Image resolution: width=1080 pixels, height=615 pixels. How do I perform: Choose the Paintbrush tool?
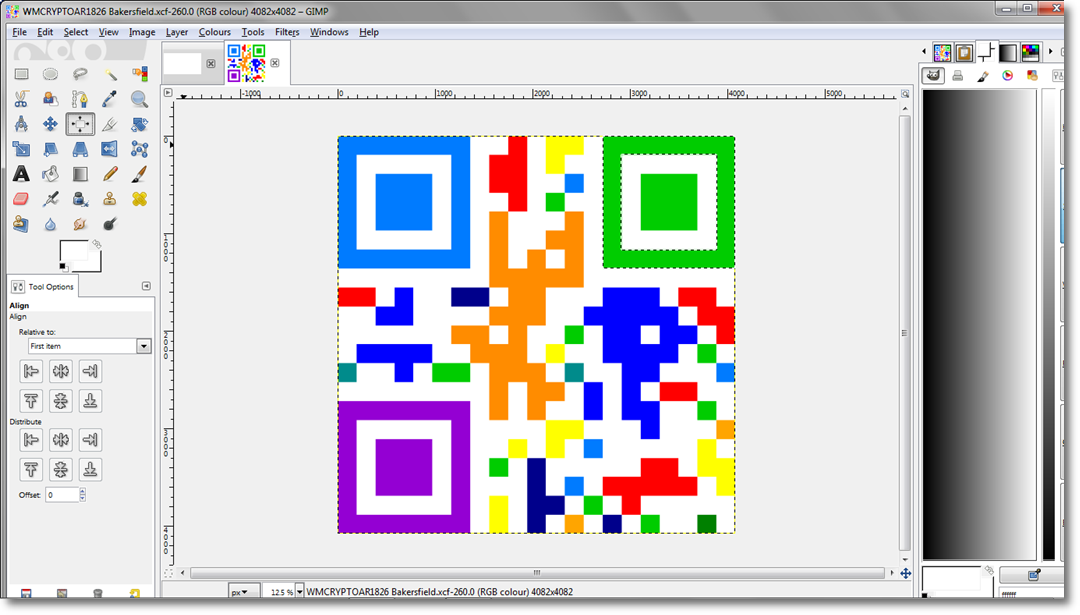pos(139,174)
